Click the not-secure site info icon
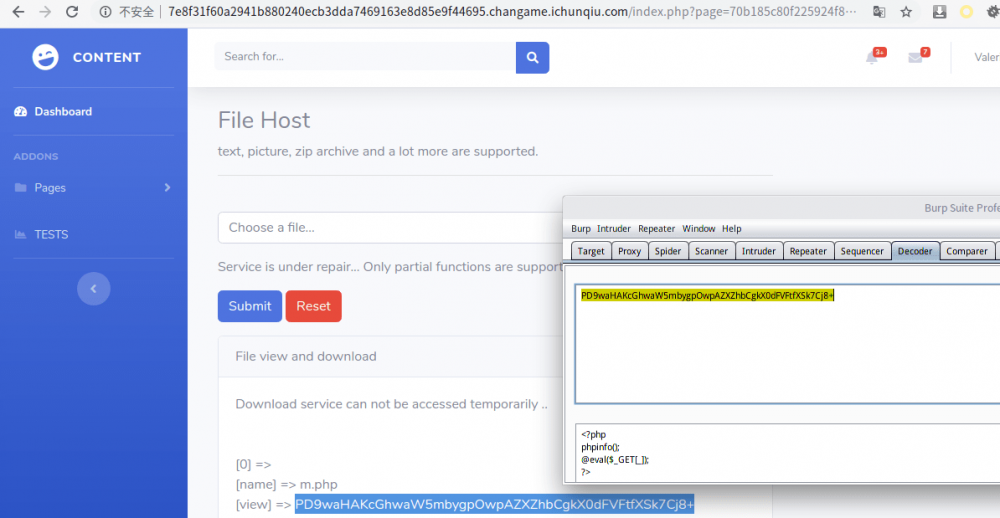 click(x=106, y=12)
